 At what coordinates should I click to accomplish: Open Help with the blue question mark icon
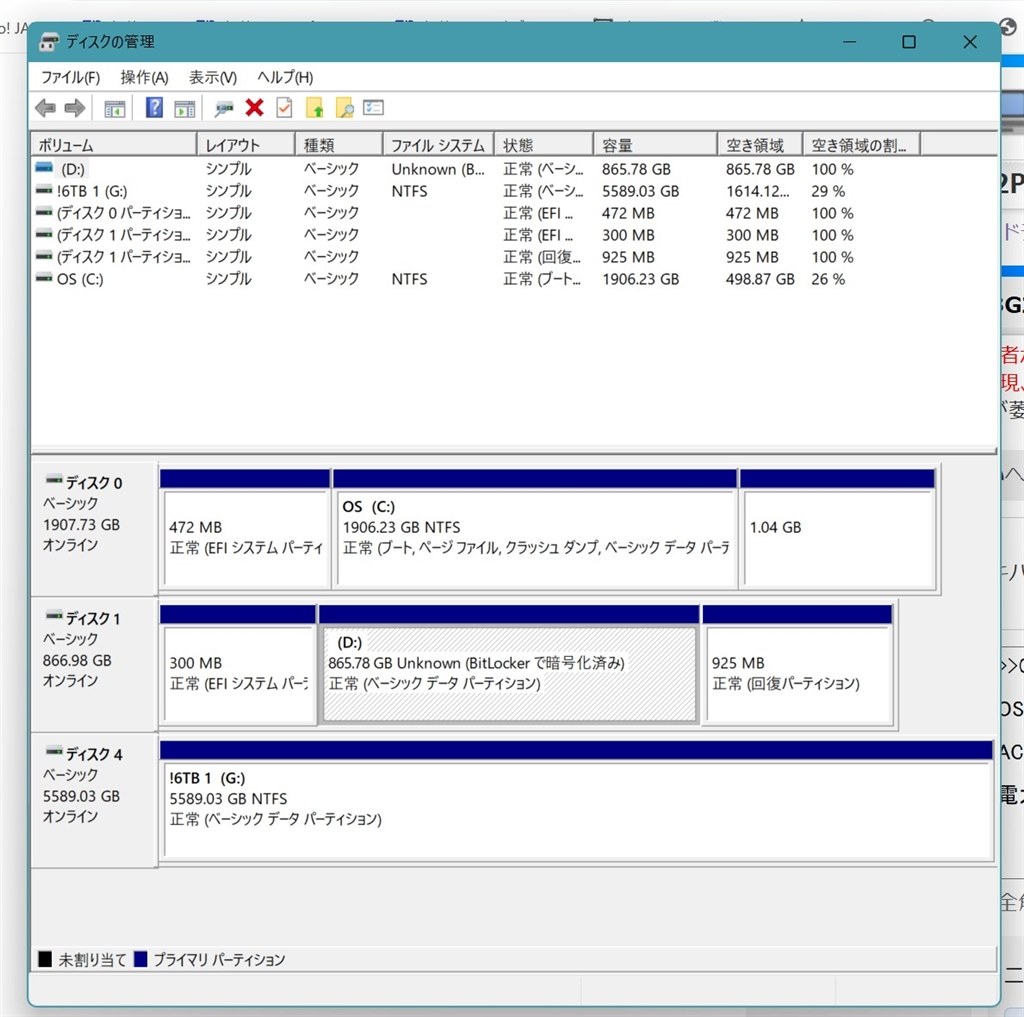coord(154,107)
